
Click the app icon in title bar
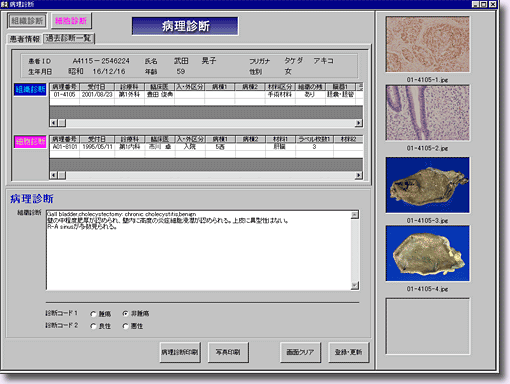click(4, 4)
